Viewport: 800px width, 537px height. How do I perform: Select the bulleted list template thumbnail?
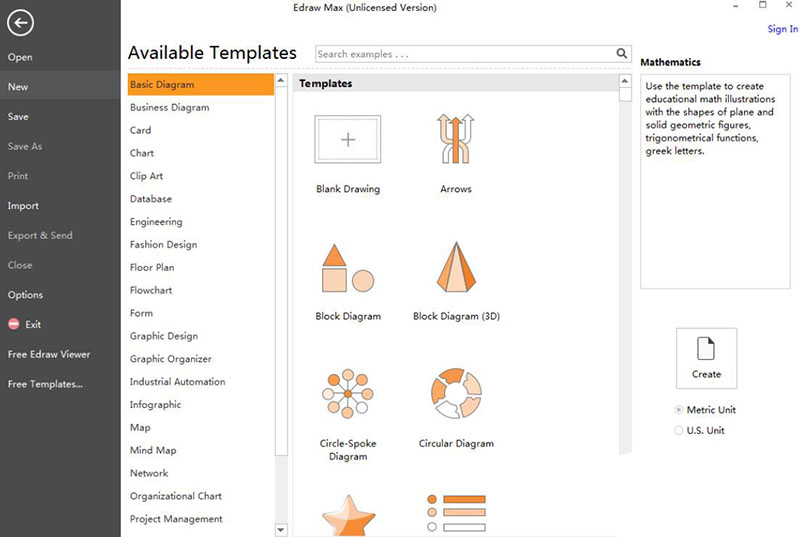click(x=456, y=513)
